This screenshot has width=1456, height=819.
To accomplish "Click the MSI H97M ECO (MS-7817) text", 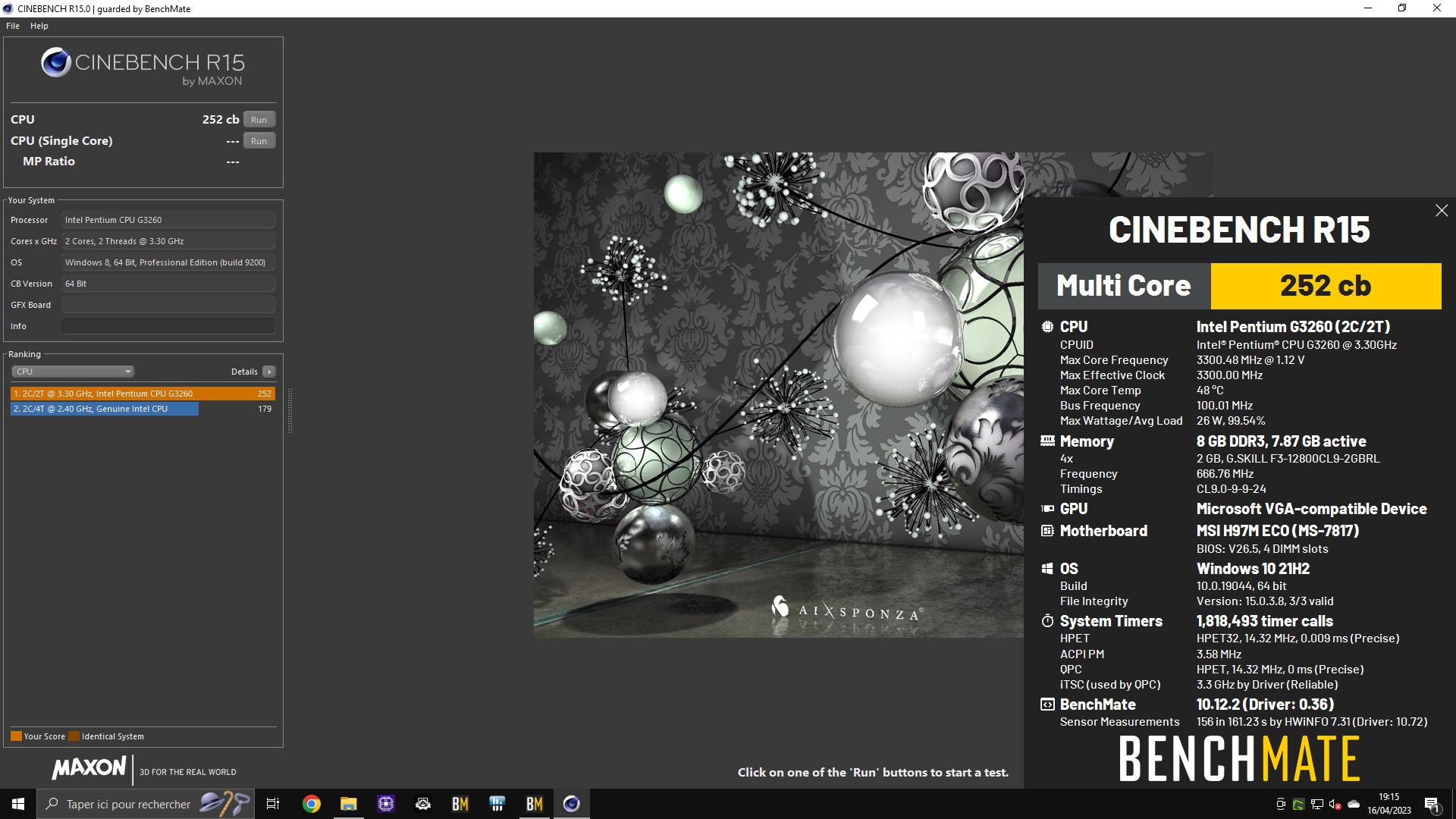I will point(1278,531).
